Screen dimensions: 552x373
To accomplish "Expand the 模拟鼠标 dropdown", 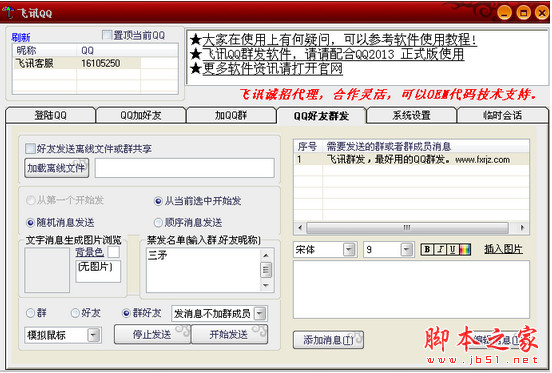I will click(x=93, y=335).
